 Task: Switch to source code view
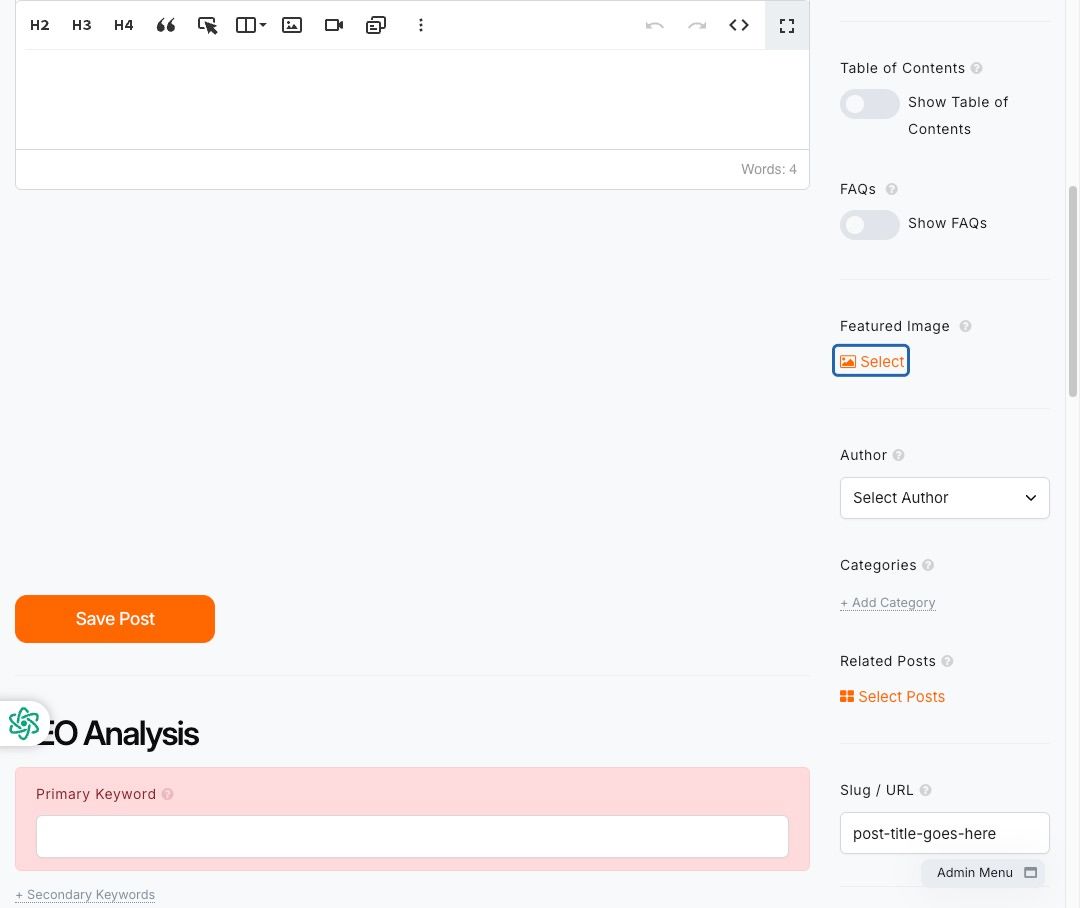point(739,25)
